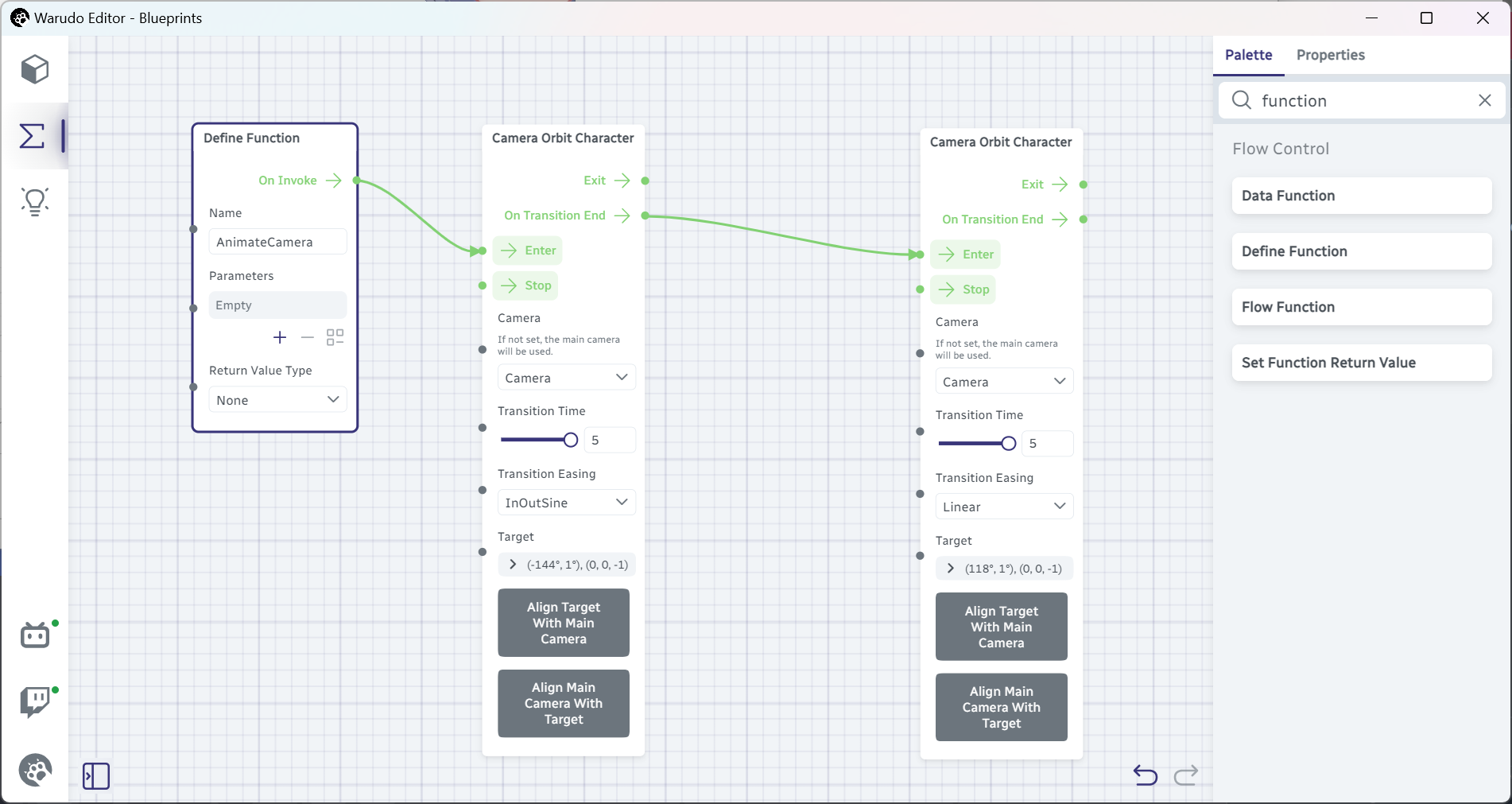Click Align Main Camera With Target on second node
The width and height of the screenshot is (1512, 804).
click(1002, 707)
